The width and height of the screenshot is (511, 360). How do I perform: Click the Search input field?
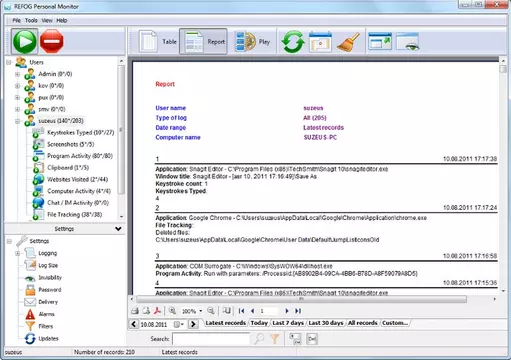(x=211, y=339)
